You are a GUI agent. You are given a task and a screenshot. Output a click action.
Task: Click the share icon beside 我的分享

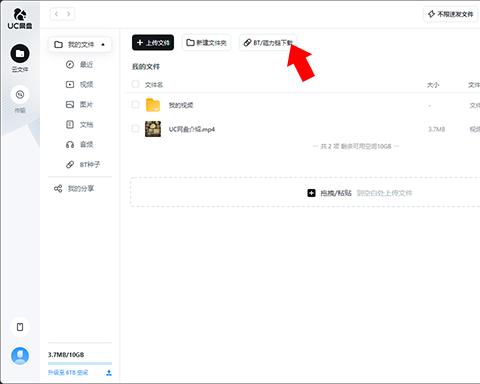(x=58, y=189)
